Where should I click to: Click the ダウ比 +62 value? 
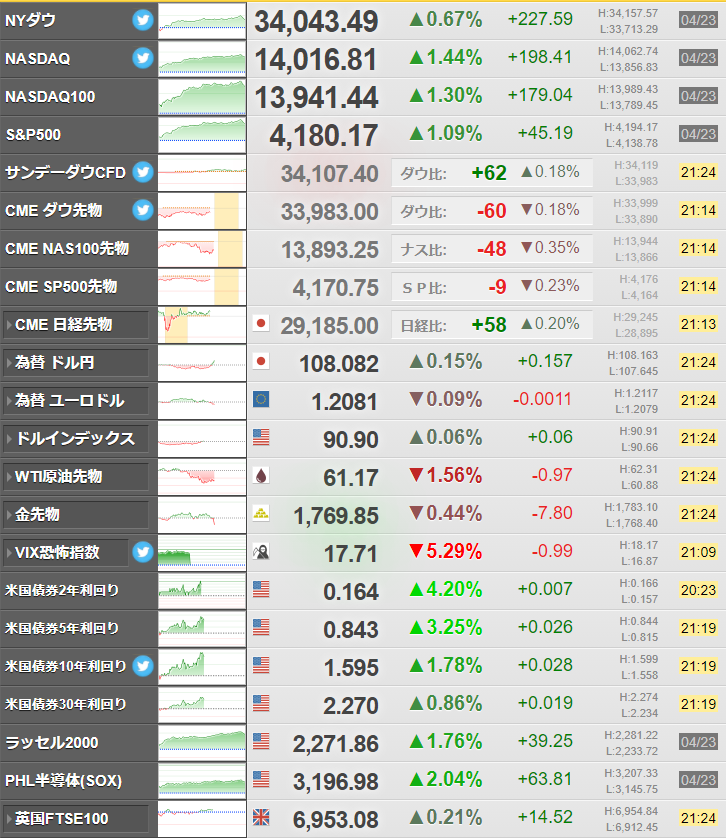(489, 173)
